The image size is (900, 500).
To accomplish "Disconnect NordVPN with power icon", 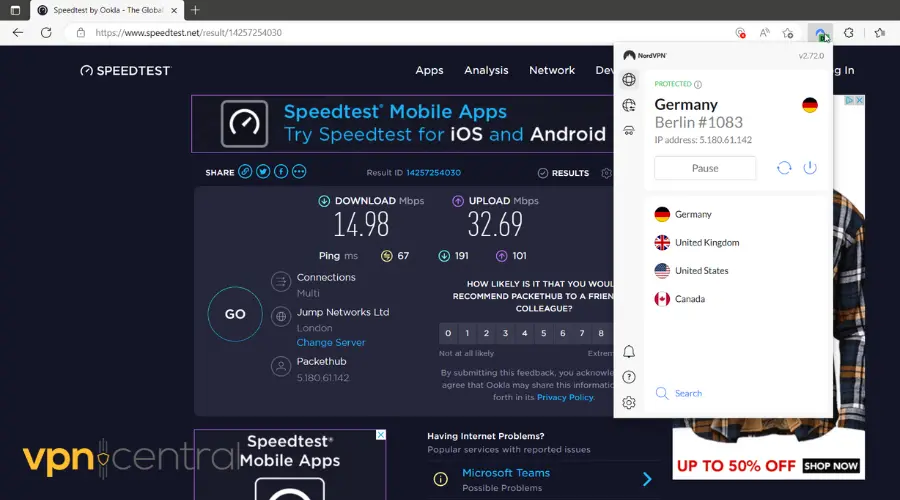I will pos(810,168).
